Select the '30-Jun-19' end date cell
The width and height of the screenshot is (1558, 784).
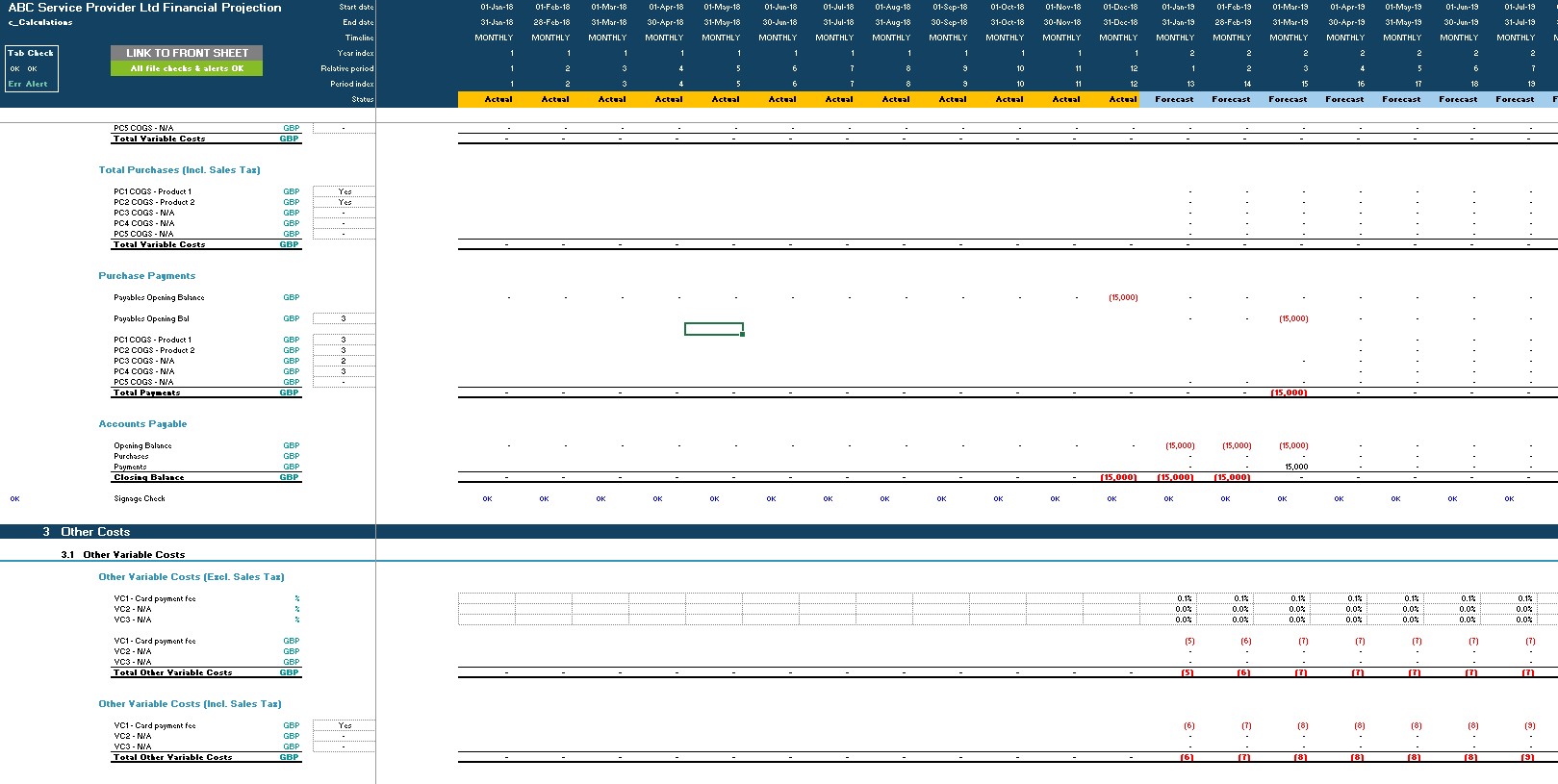pos(1461,22)
